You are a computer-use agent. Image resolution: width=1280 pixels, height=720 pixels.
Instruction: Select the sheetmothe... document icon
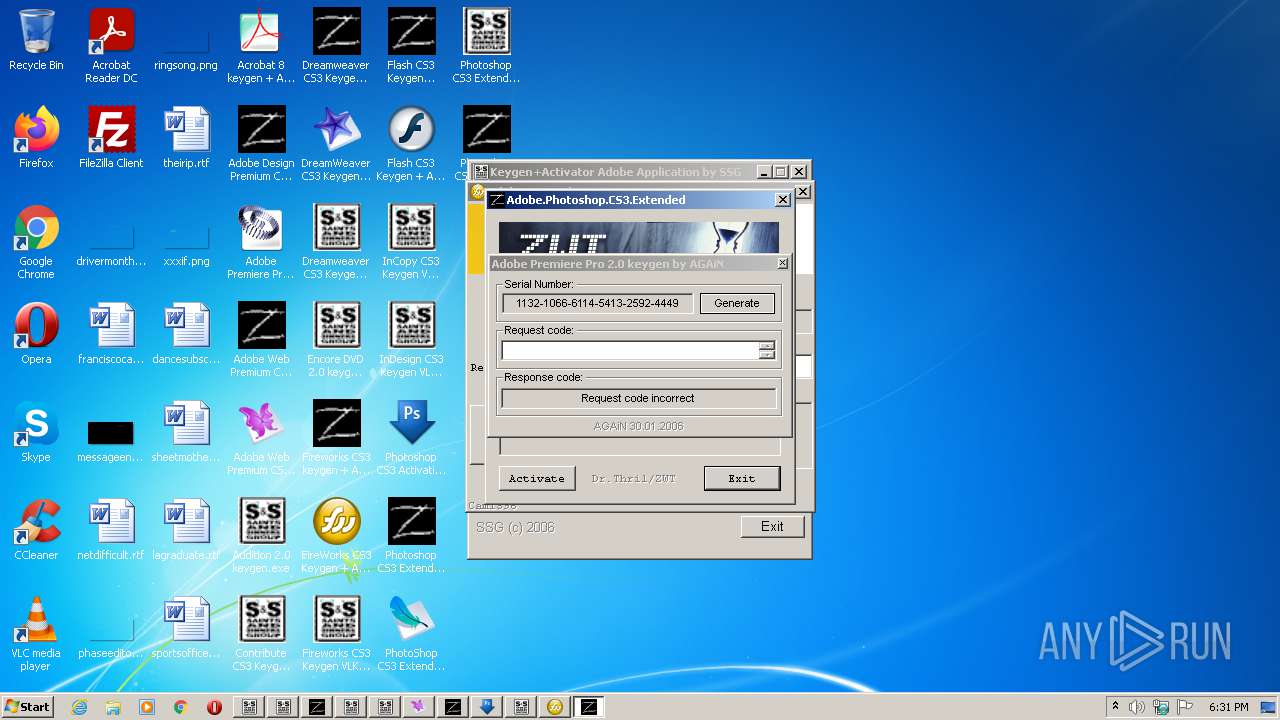pos(186,432)
